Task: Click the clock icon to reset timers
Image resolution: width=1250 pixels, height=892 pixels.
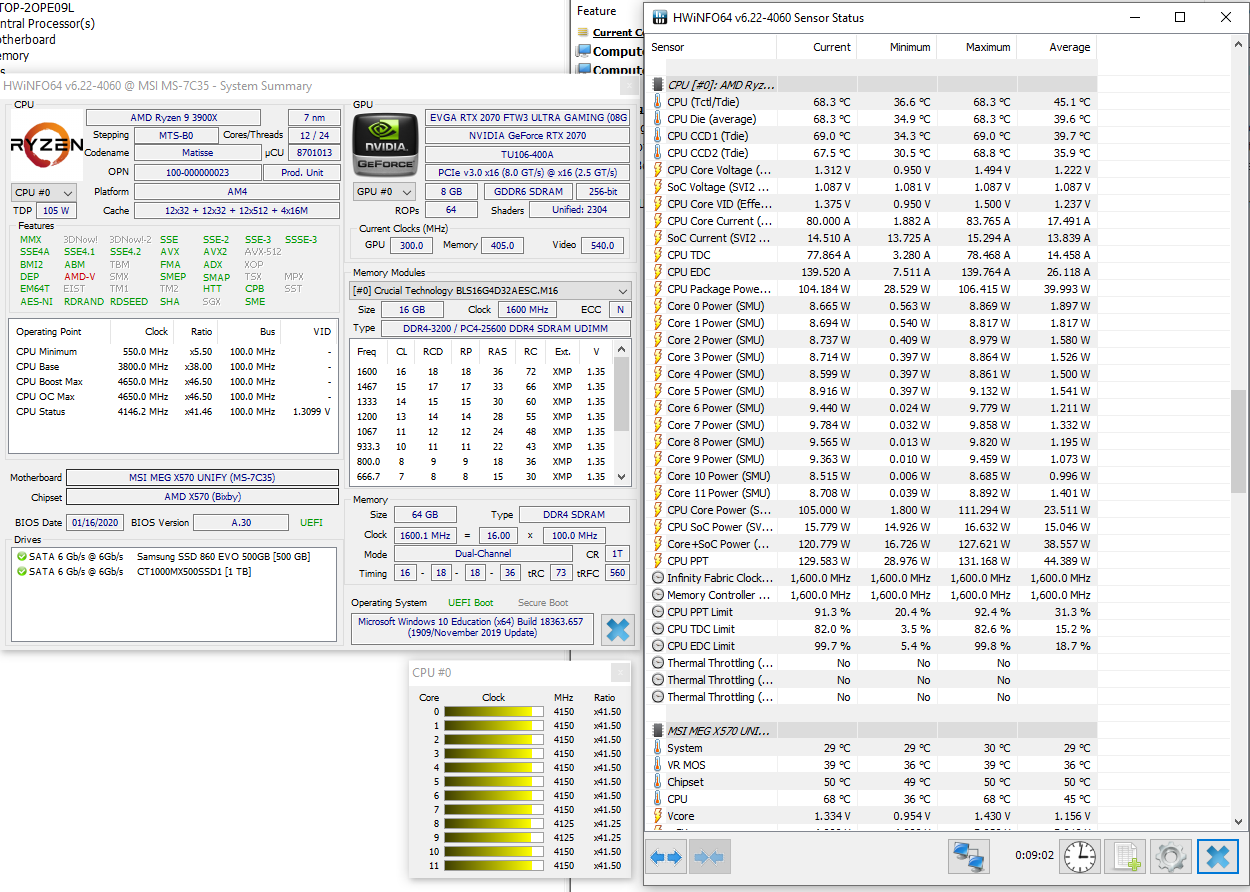Action: [1079, 856]
